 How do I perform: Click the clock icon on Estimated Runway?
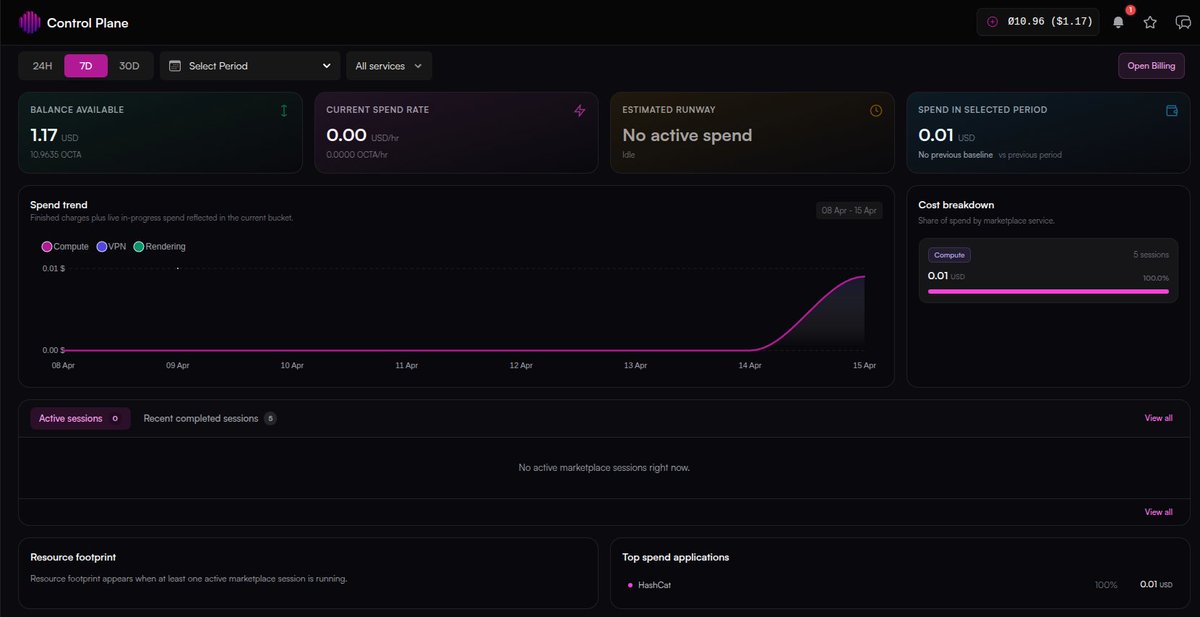point(876,110)
